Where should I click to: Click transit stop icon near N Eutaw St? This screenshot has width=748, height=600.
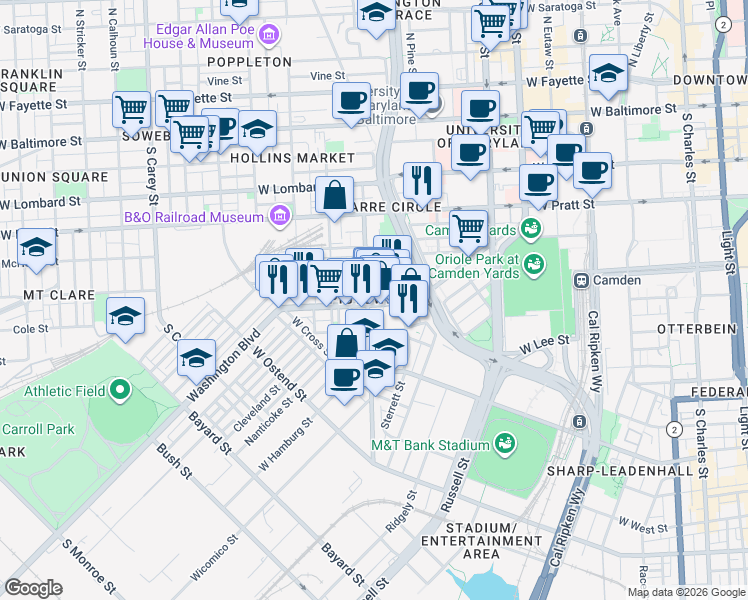pos(581,36)
